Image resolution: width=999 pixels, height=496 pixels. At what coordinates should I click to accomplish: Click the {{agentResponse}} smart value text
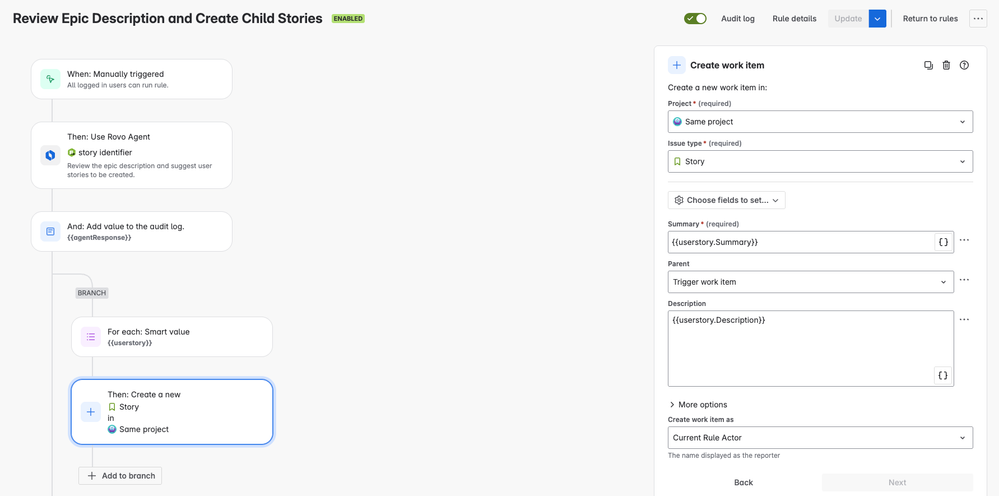point(99,237)
